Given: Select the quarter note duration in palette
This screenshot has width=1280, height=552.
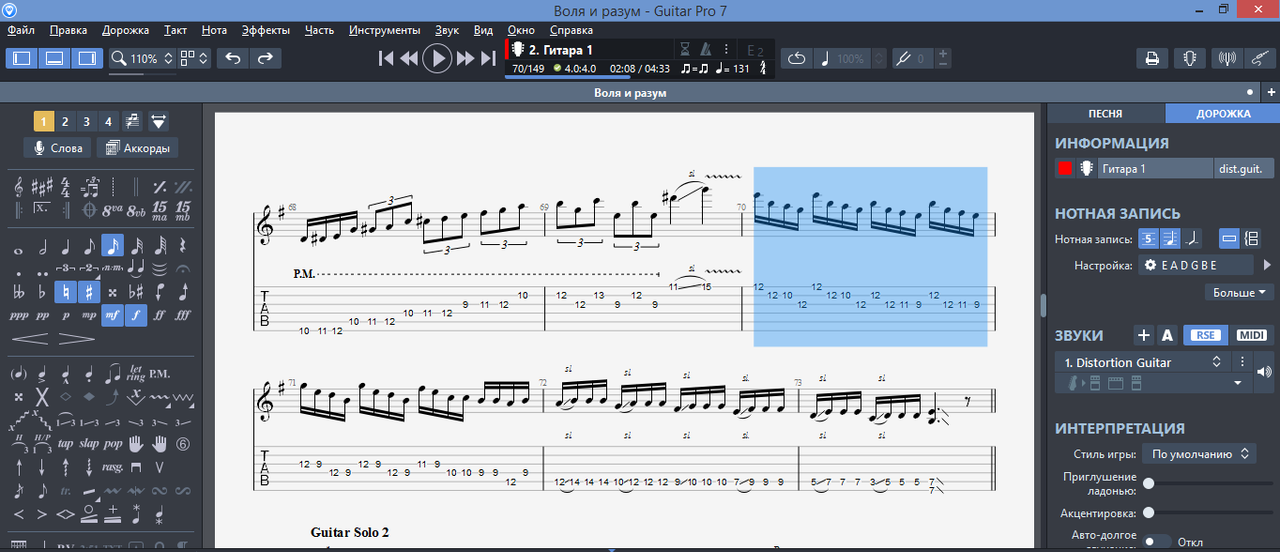Looking at the screenshot, I should pos(66,245).
